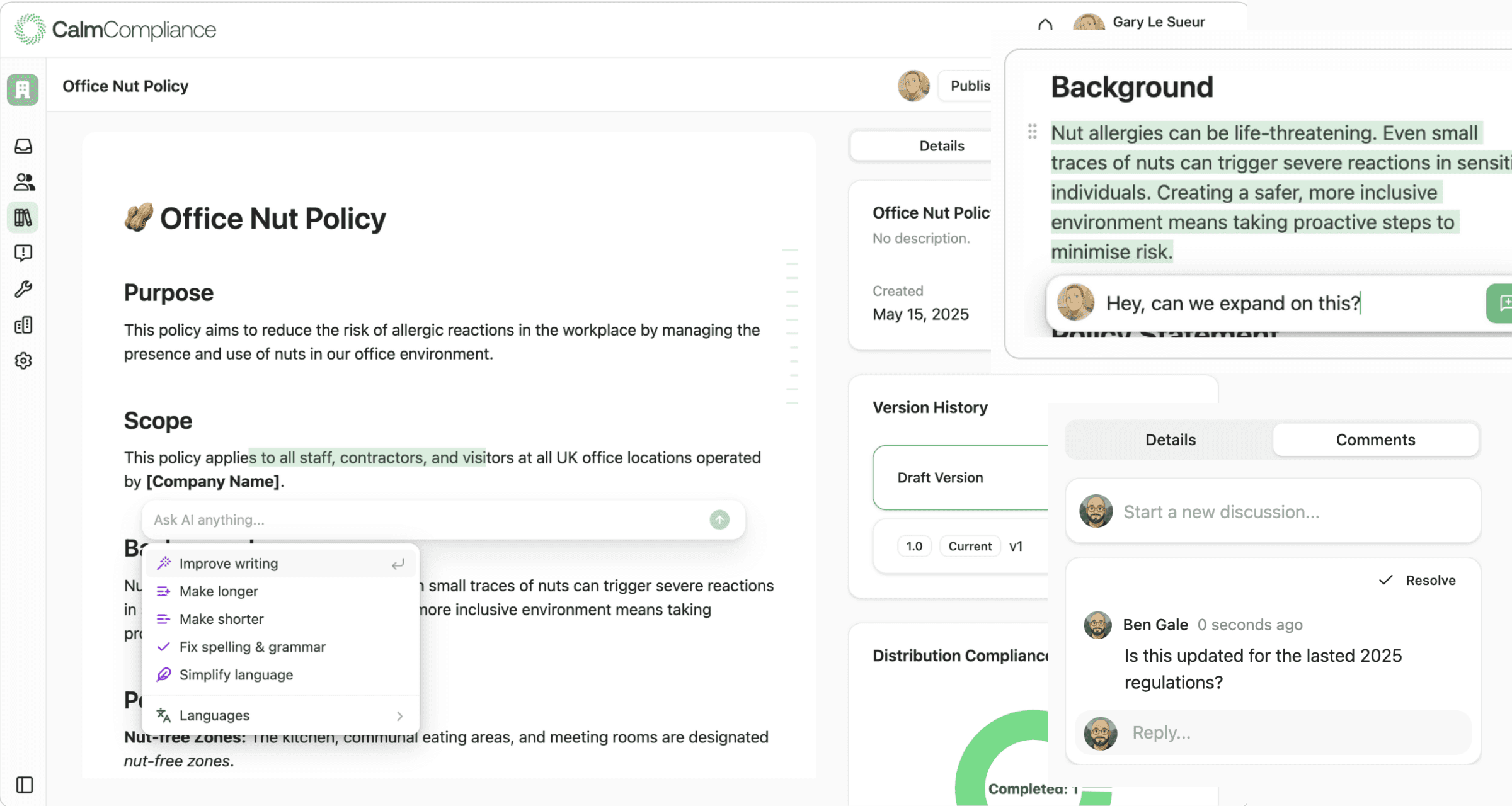The image size is (1512, 806).
Task: Click the CalmCompliance logo
Action: tap(115, 29)
